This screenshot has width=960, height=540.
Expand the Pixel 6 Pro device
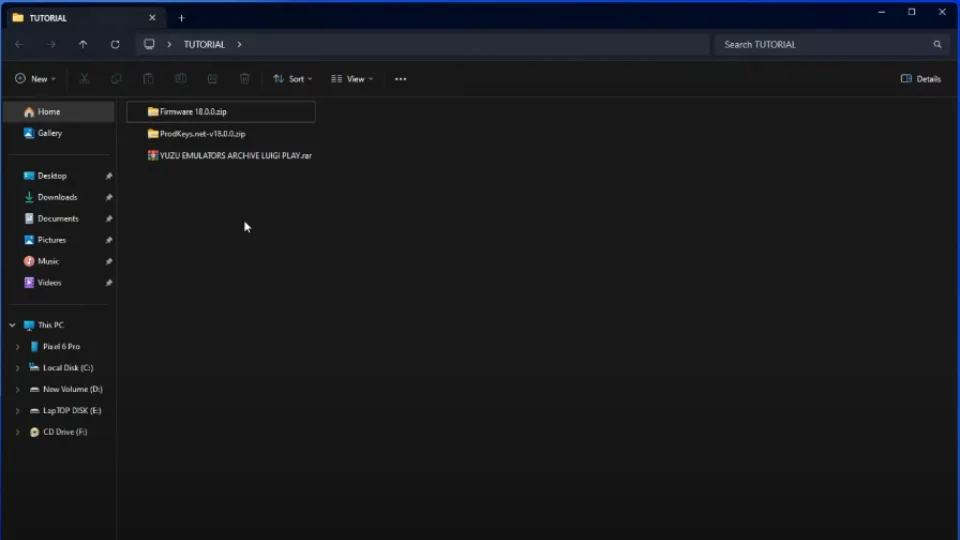(x=17, y=347)
